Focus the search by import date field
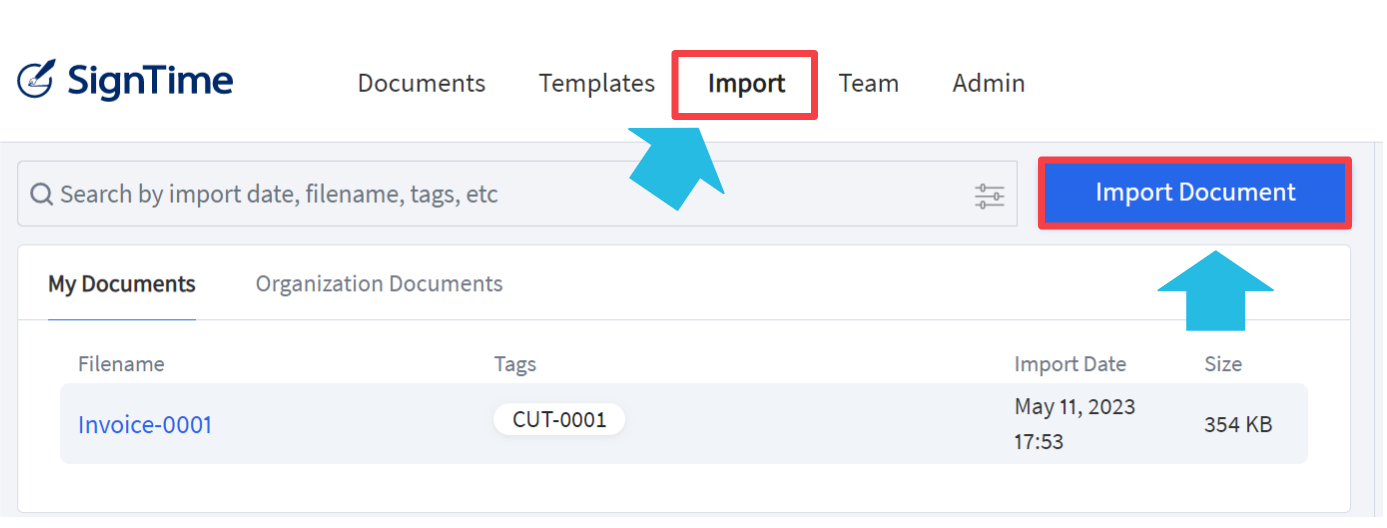 [500, 194]
